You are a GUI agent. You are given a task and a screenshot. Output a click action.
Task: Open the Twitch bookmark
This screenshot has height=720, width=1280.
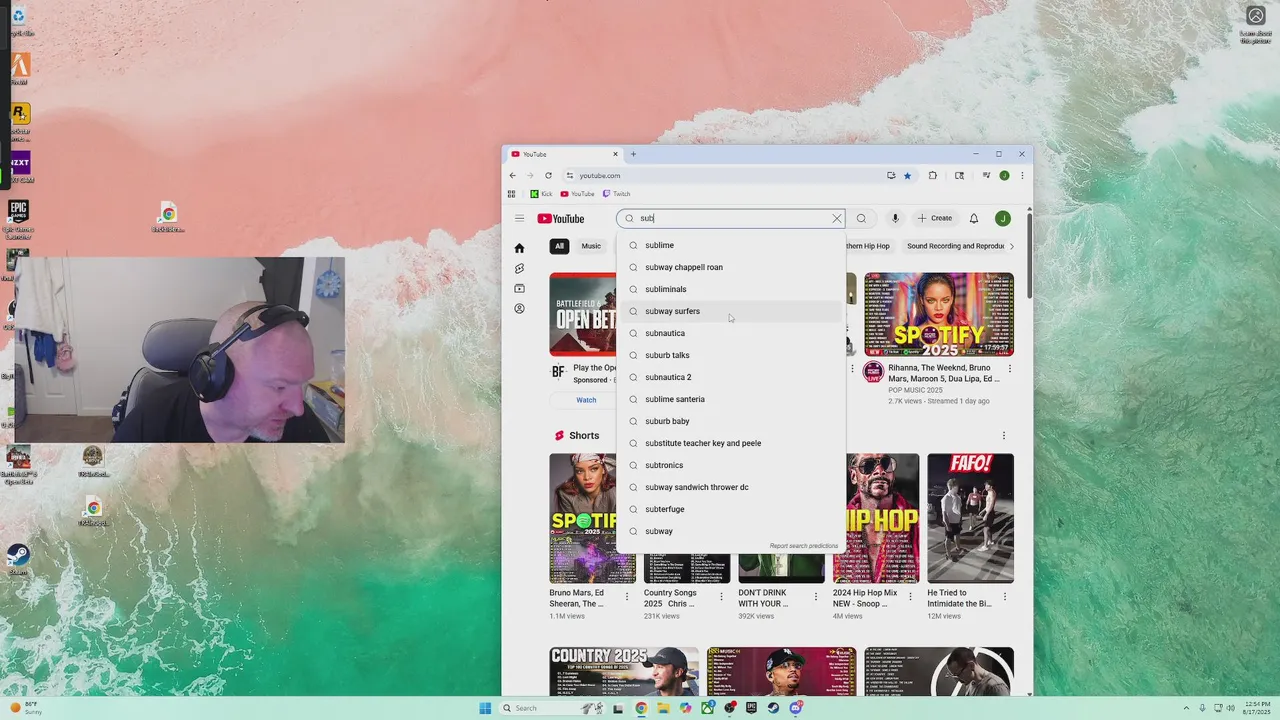coord(616,194)
